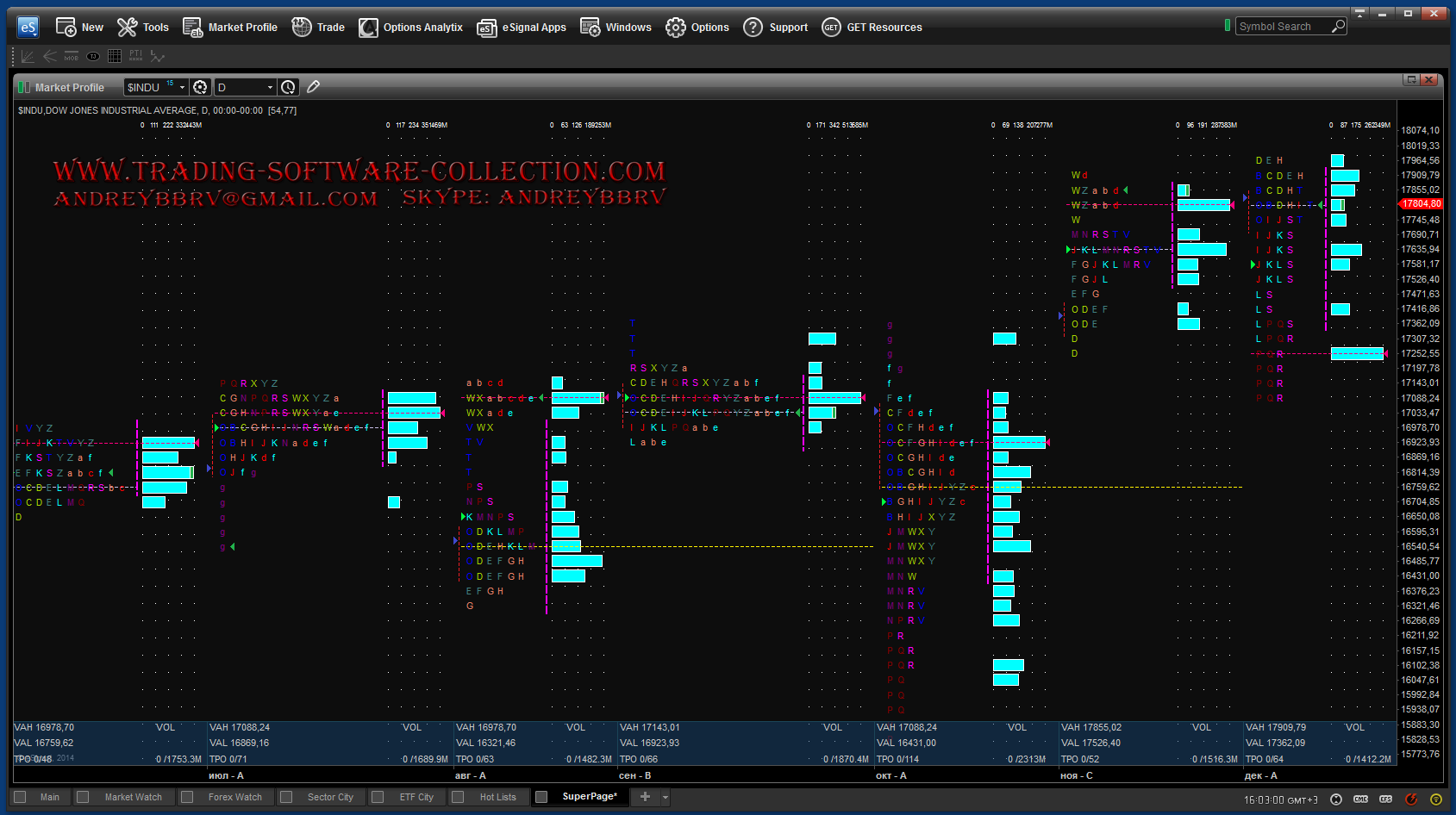1456x815 pixels.
Task: Open the grid table toolbar icon
Action: click(x=115, y=56)
